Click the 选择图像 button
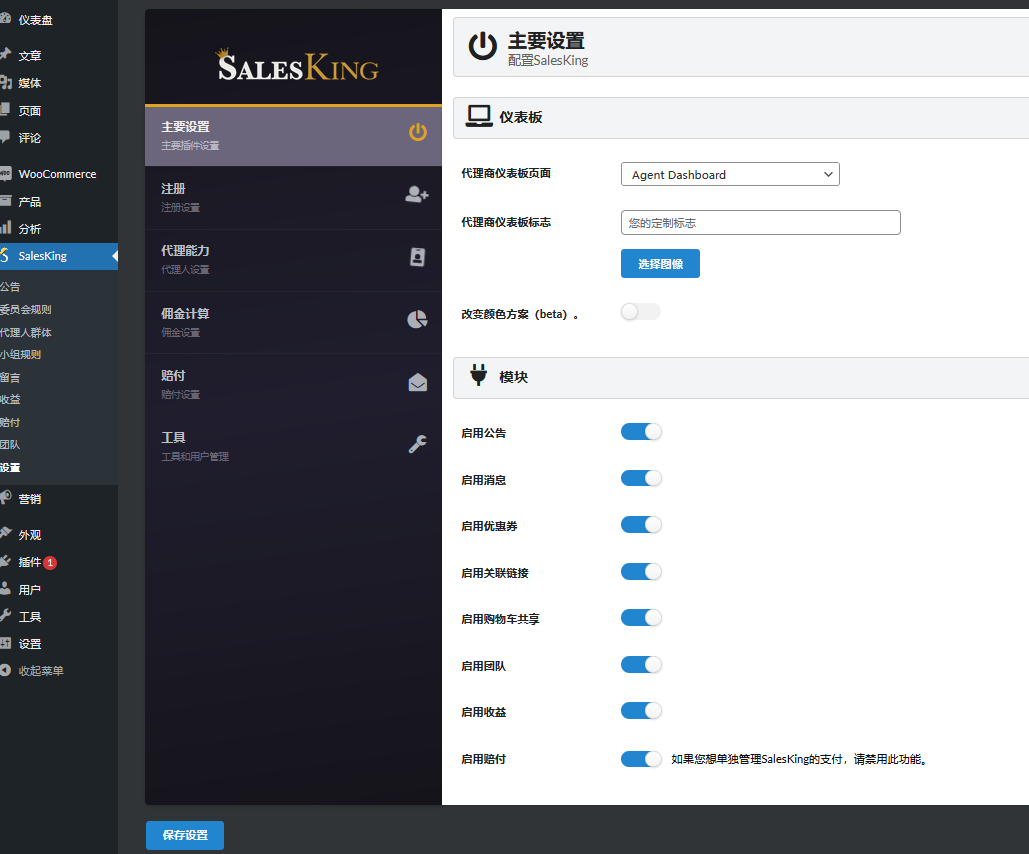The height and width of the screenshot is (854, 1029). coord(660,263)
